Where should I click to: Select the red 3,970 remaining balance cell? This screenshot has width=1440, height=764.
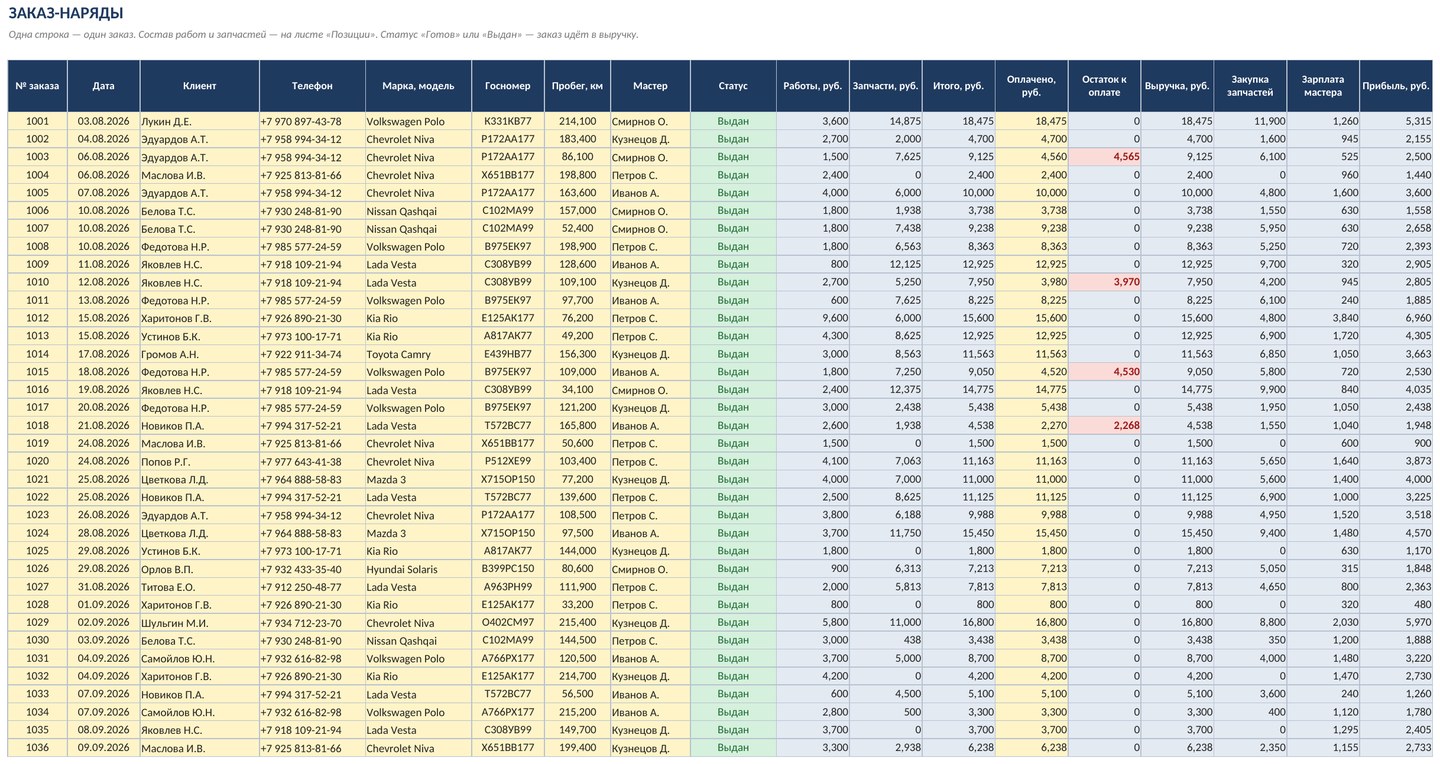pos(1105,282)
